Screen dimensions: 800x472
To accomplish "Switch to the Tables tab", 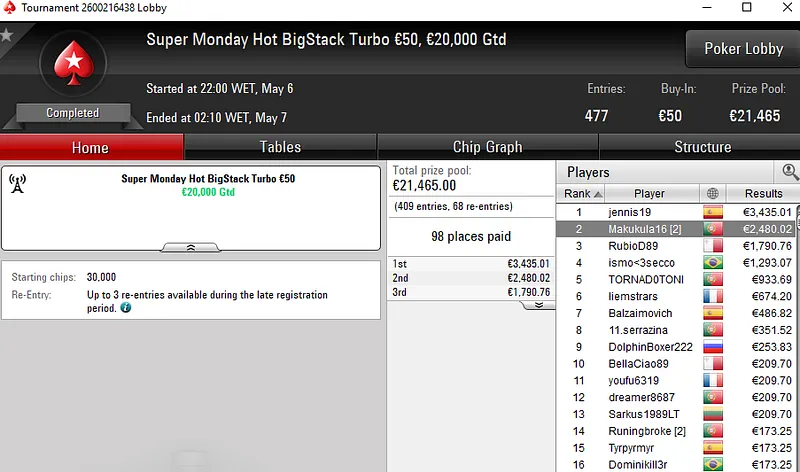I will tap(280, 147).
